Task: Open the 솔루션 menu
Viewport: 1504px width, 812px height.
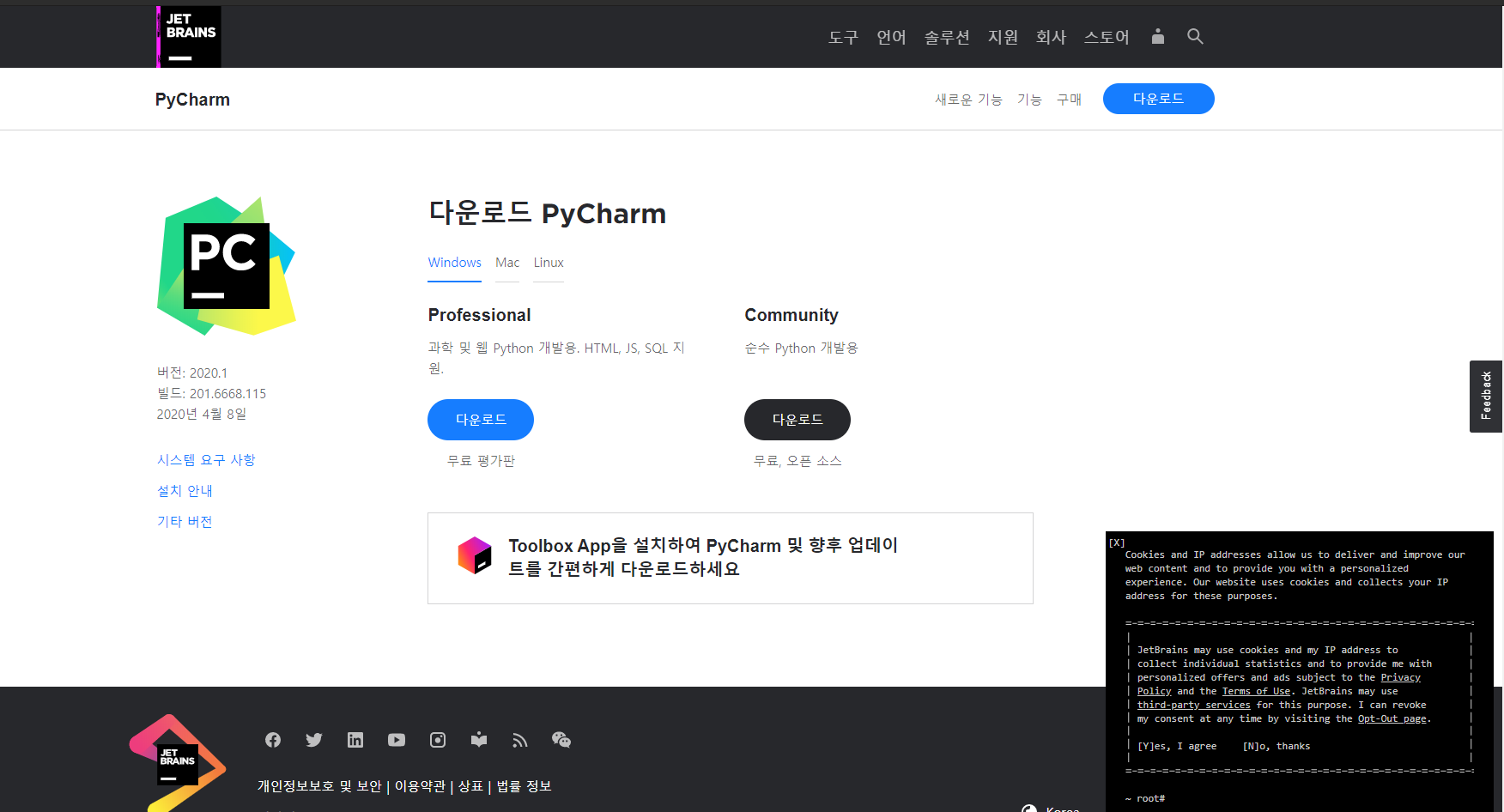Action: pos(947,37)
